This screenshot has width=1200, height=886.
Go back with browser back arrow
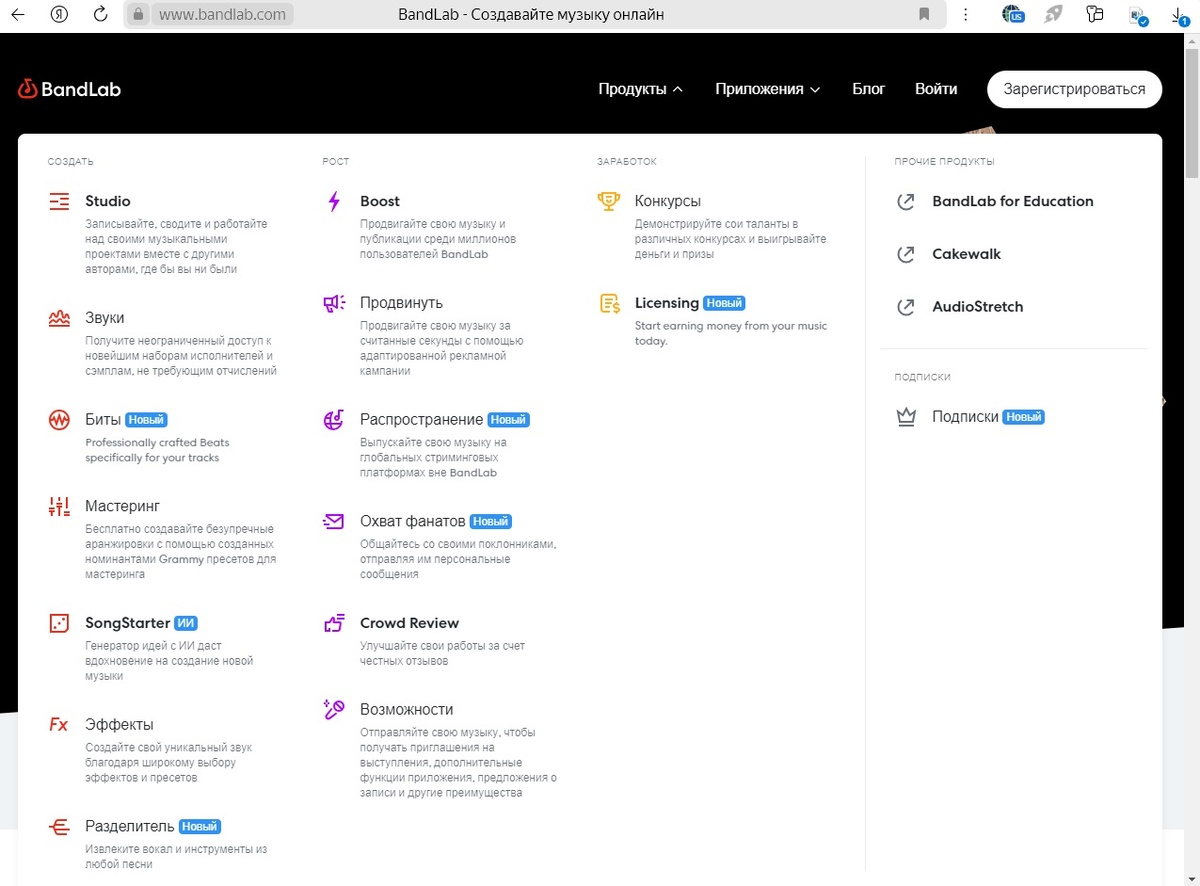[x=18, y=15]
